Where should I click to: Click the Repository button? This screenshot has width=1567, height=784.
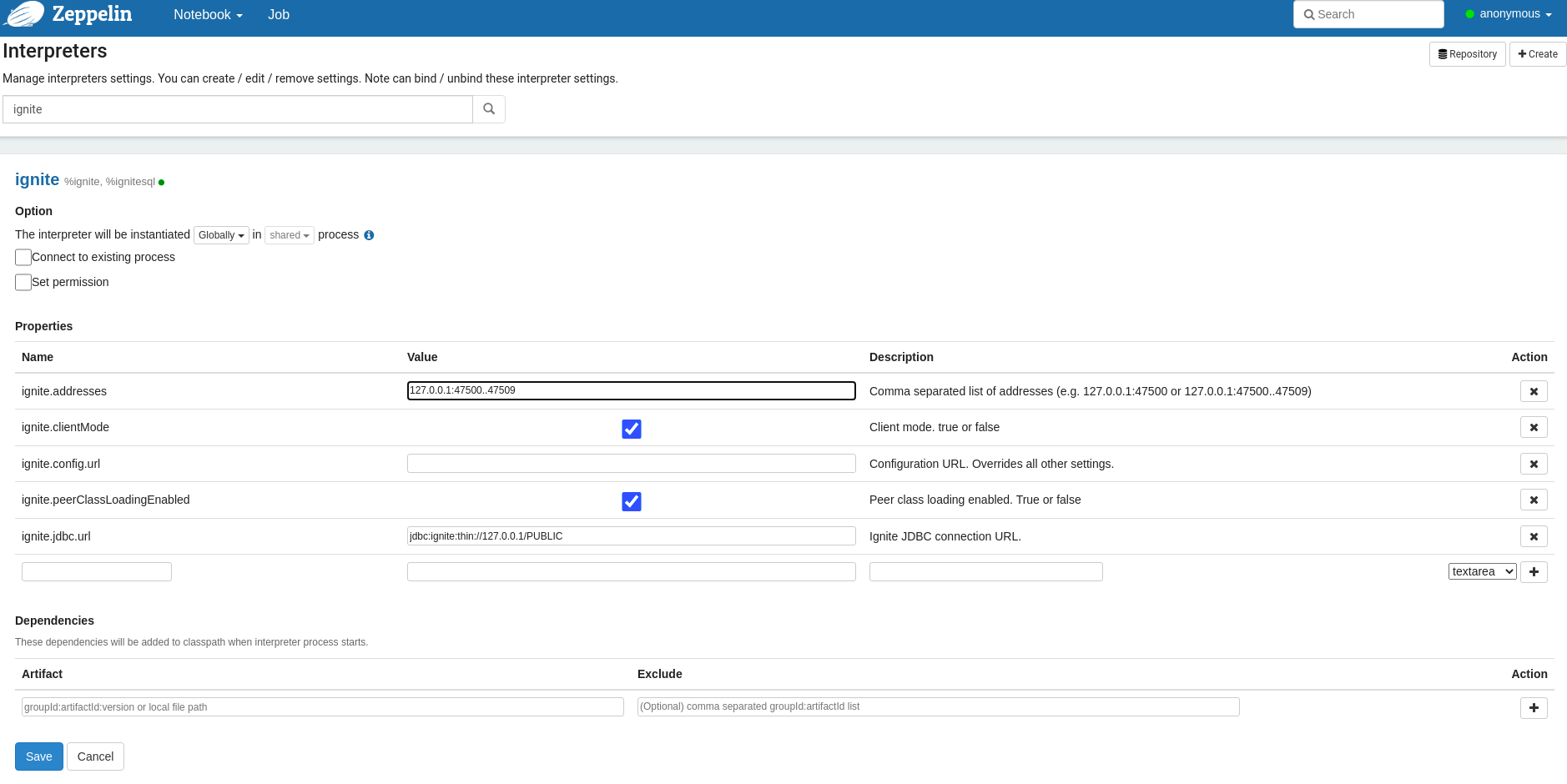click(1468, 54)
